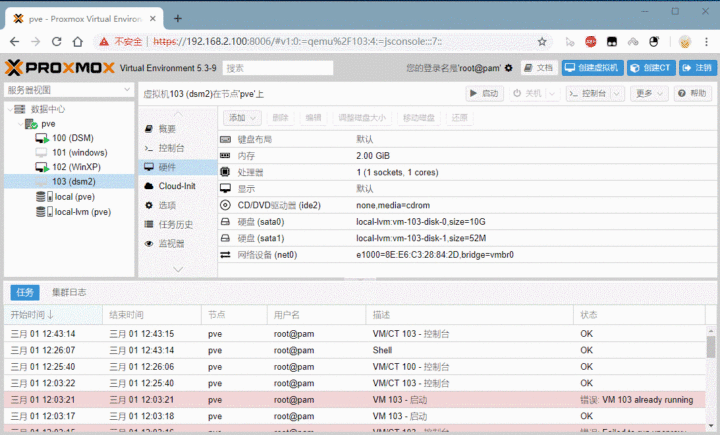The height and width of the screenshot is (435, 720).
Task: Open shutdown options dropdown arrow
Action: click(552, 94)
